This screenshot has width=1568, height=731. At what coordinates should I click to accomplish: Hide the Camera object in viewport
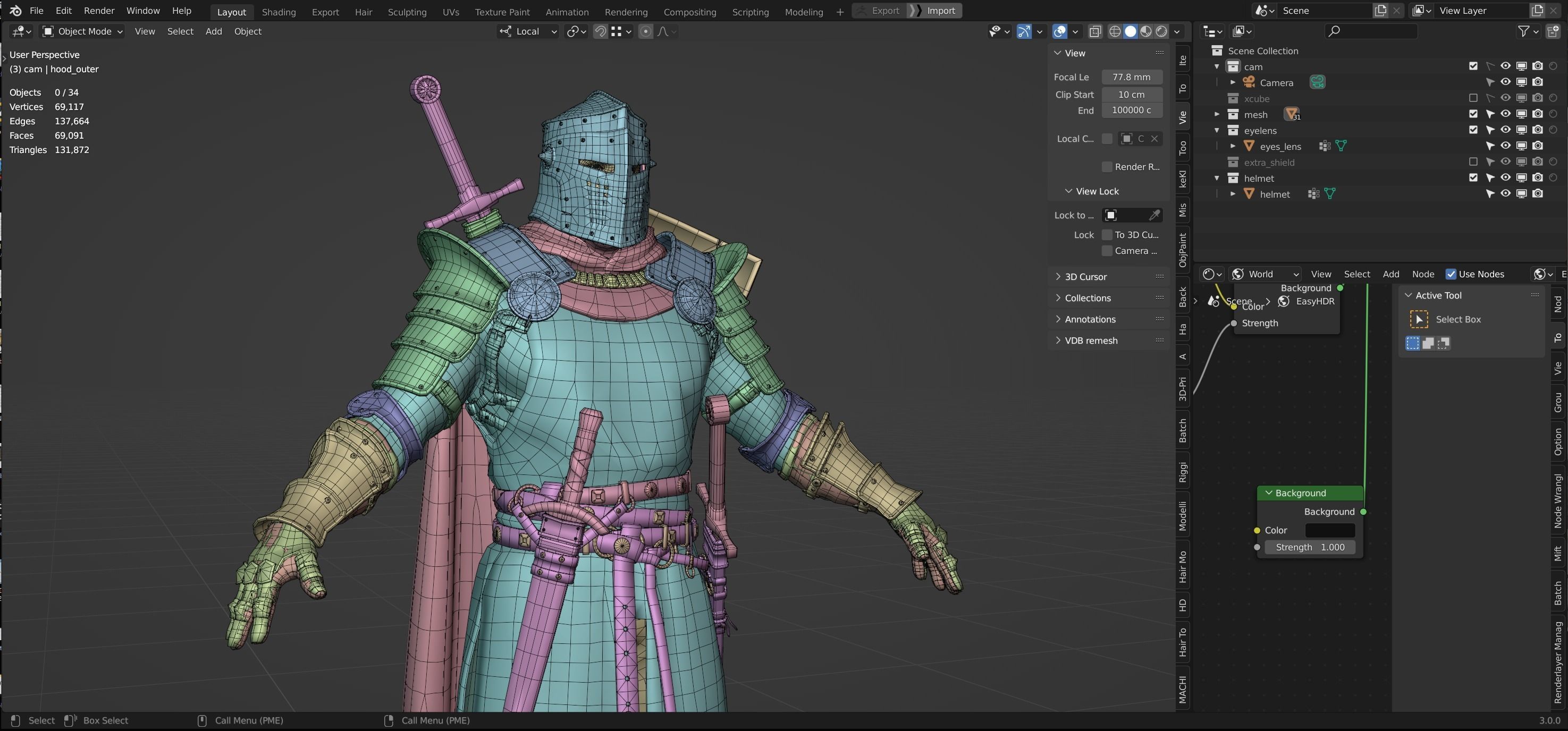(x=1505, y=82)
